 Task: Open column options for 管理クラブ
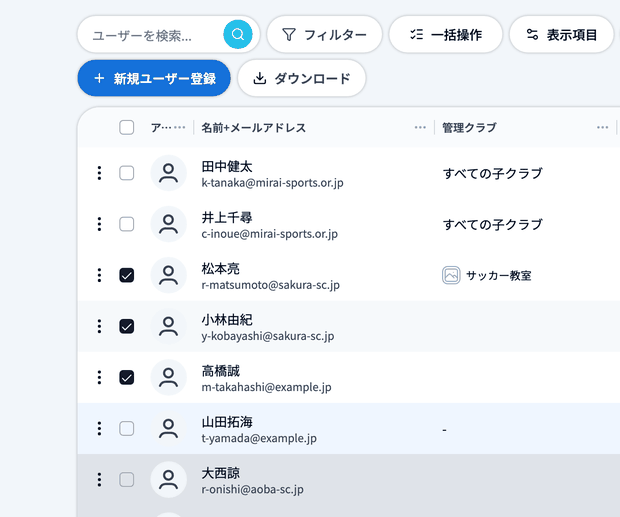click(603, 127)
